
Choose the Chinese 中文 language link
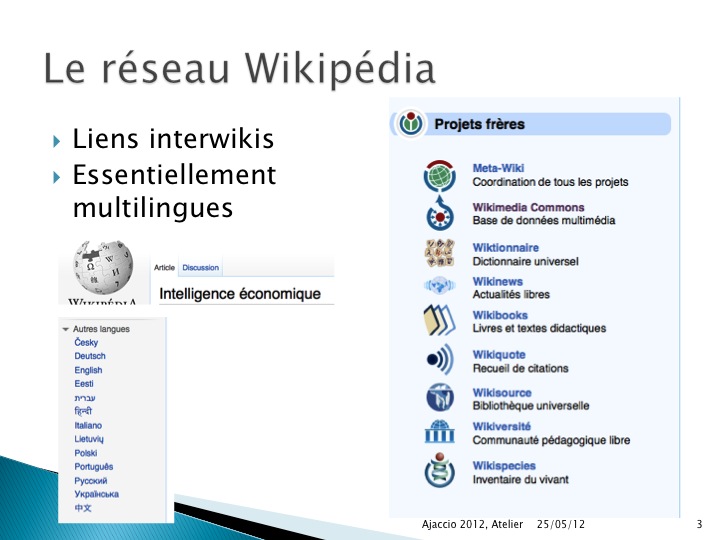pos(83,508)
